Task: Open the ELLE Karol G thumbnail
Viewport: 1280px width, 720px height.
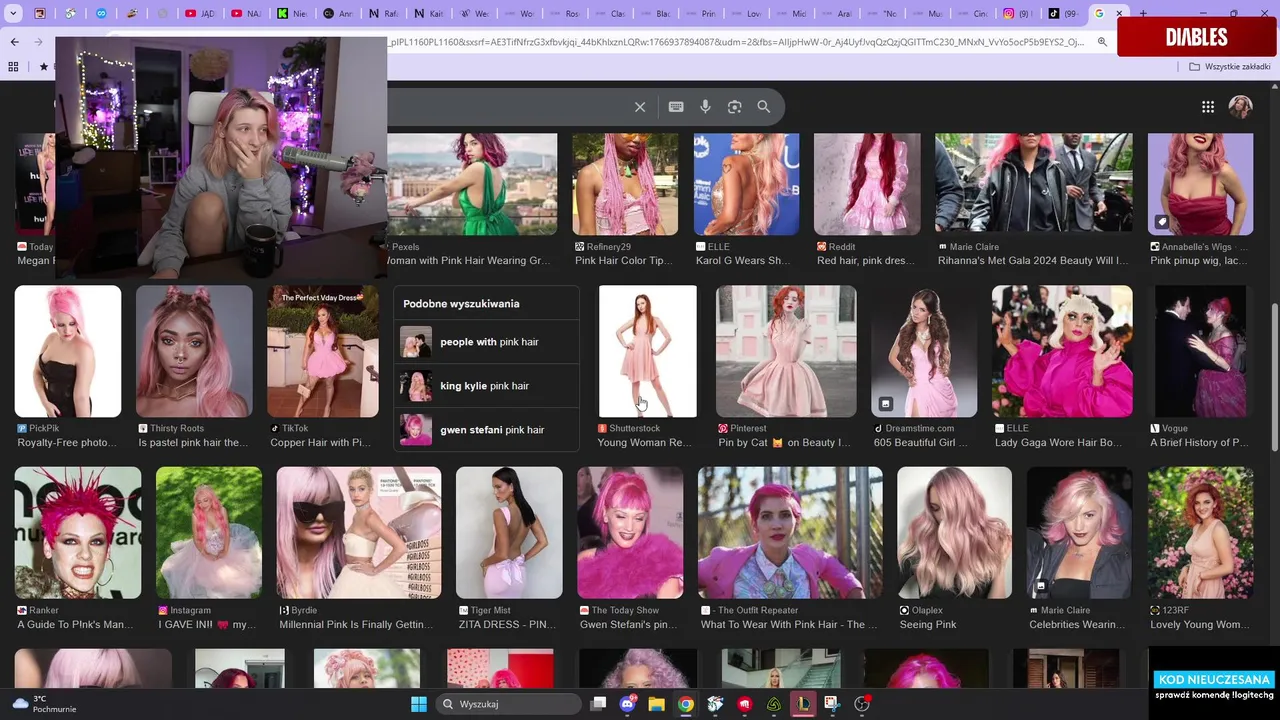Action: [x=746, y=184]
